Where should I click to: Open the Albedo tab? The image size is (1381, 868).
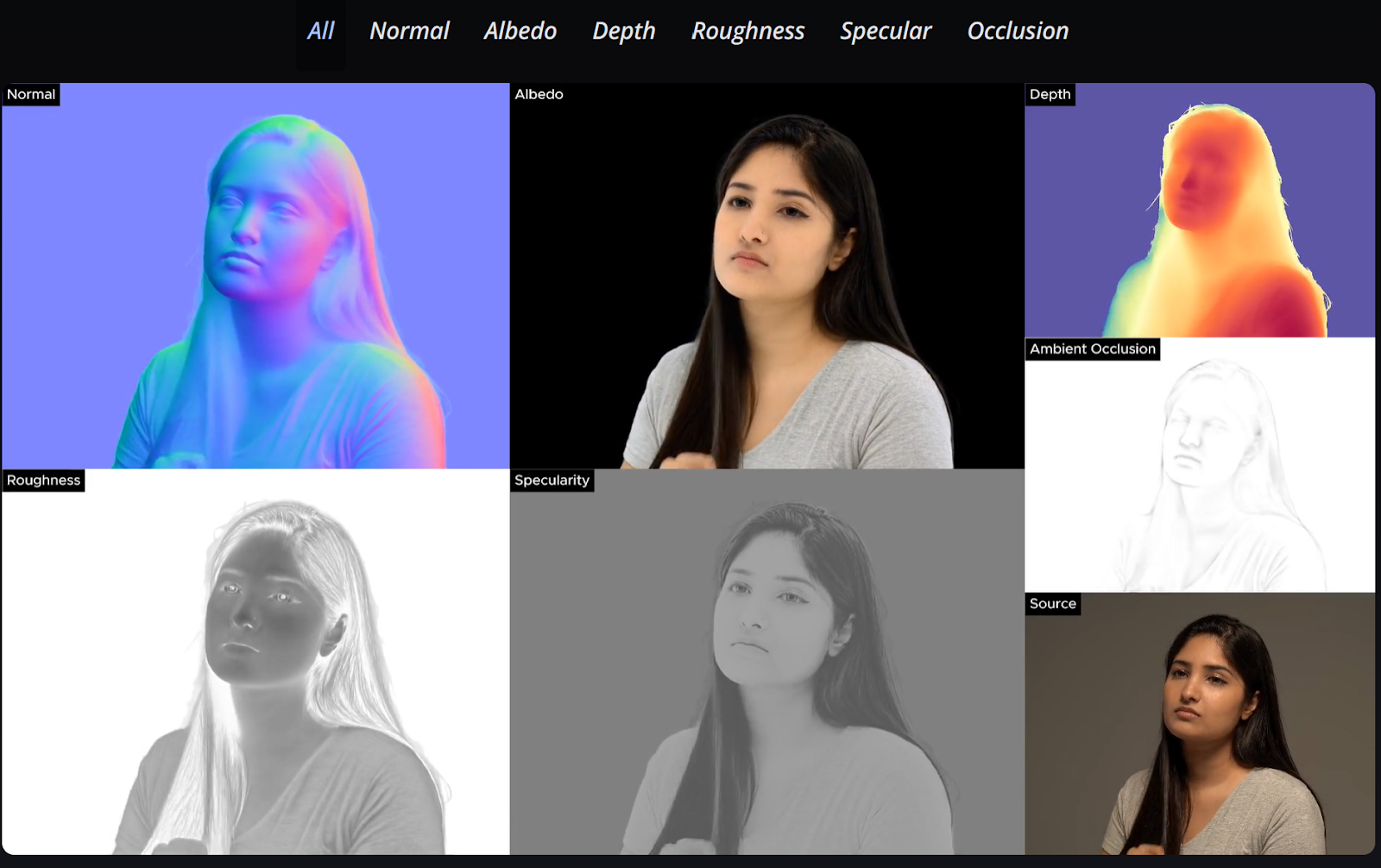[520, 31]
